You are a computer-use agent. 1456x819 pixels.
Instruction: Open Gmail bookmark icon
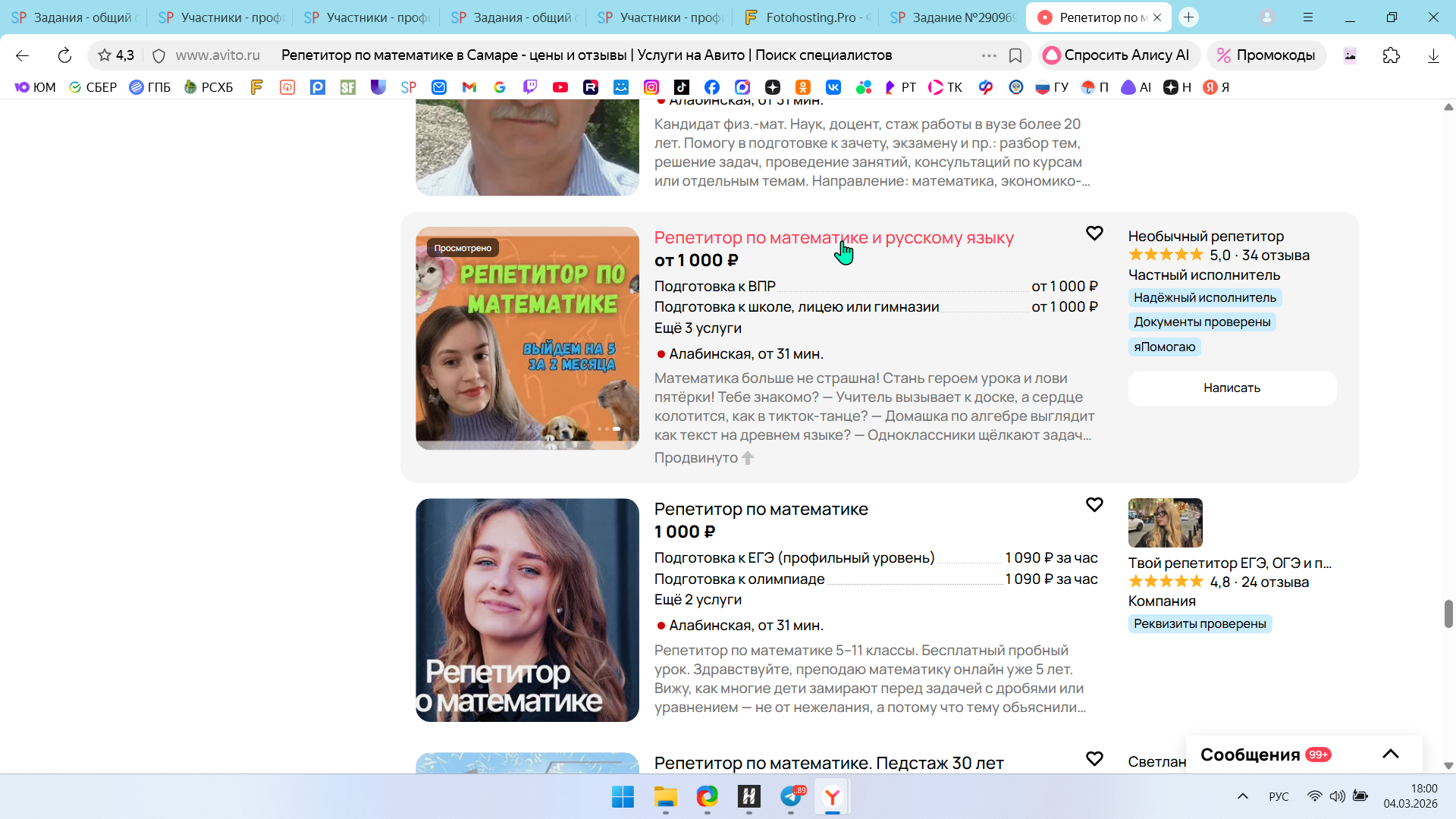[x=469, y=87]
